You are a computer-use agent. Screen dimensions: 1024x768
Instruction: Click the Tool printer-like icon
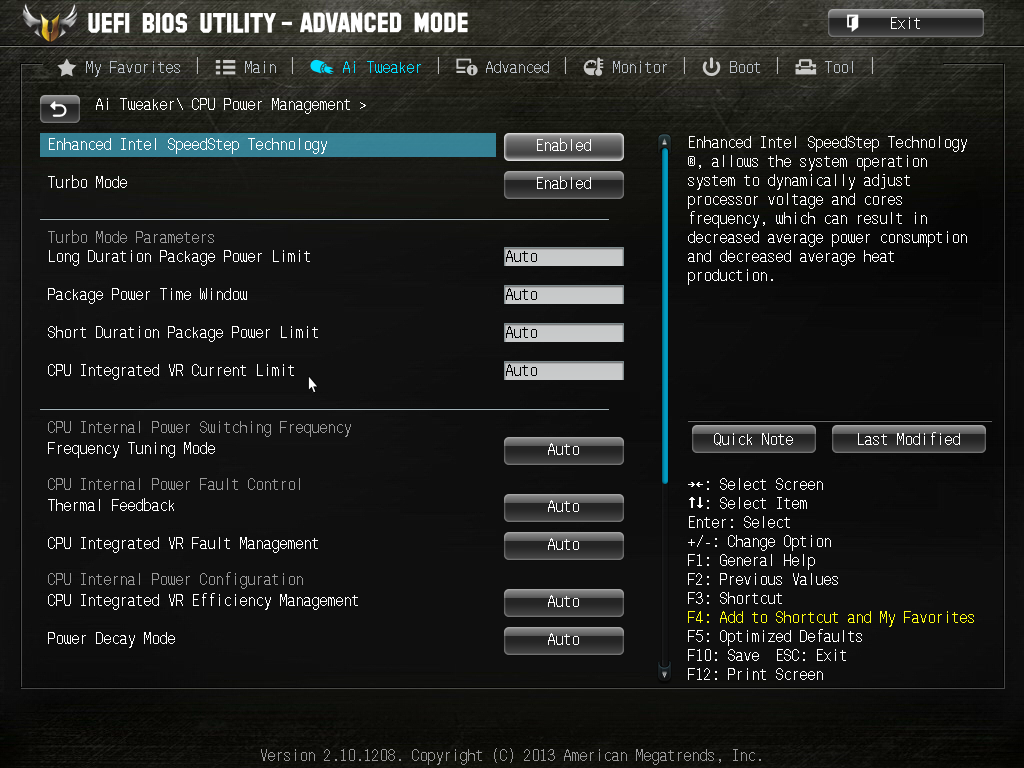tap(806, 67)
